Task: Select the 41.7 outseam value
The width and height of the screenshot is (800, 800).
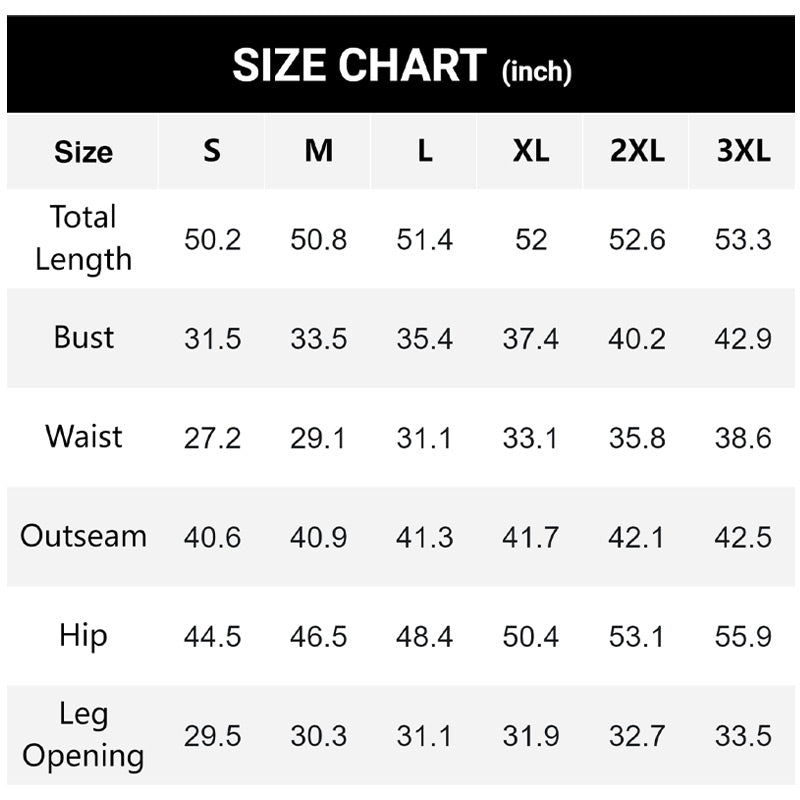Action: pyautogui.click(x=530, y=538)
